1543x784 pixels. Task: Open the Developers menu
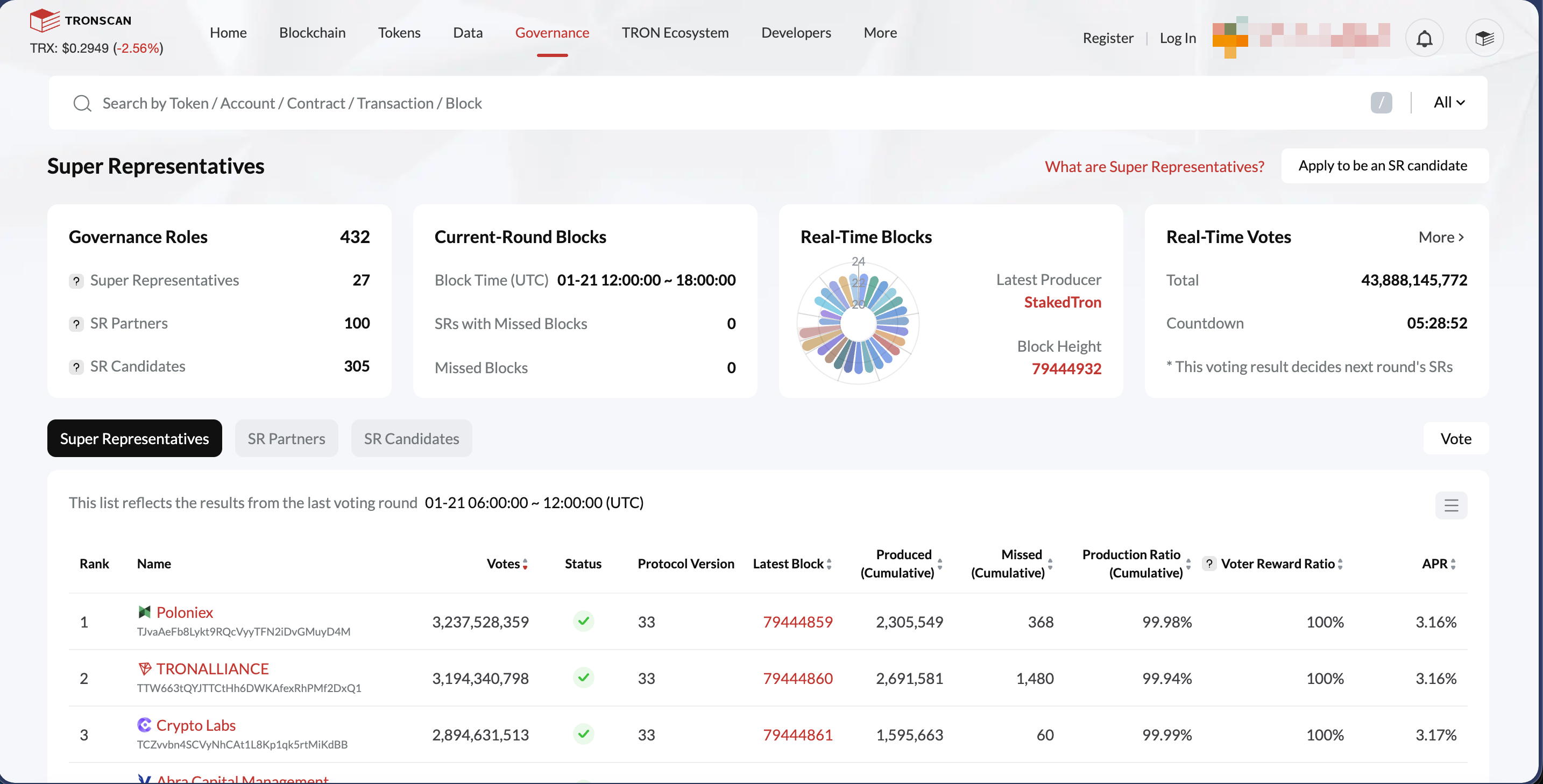796,32
